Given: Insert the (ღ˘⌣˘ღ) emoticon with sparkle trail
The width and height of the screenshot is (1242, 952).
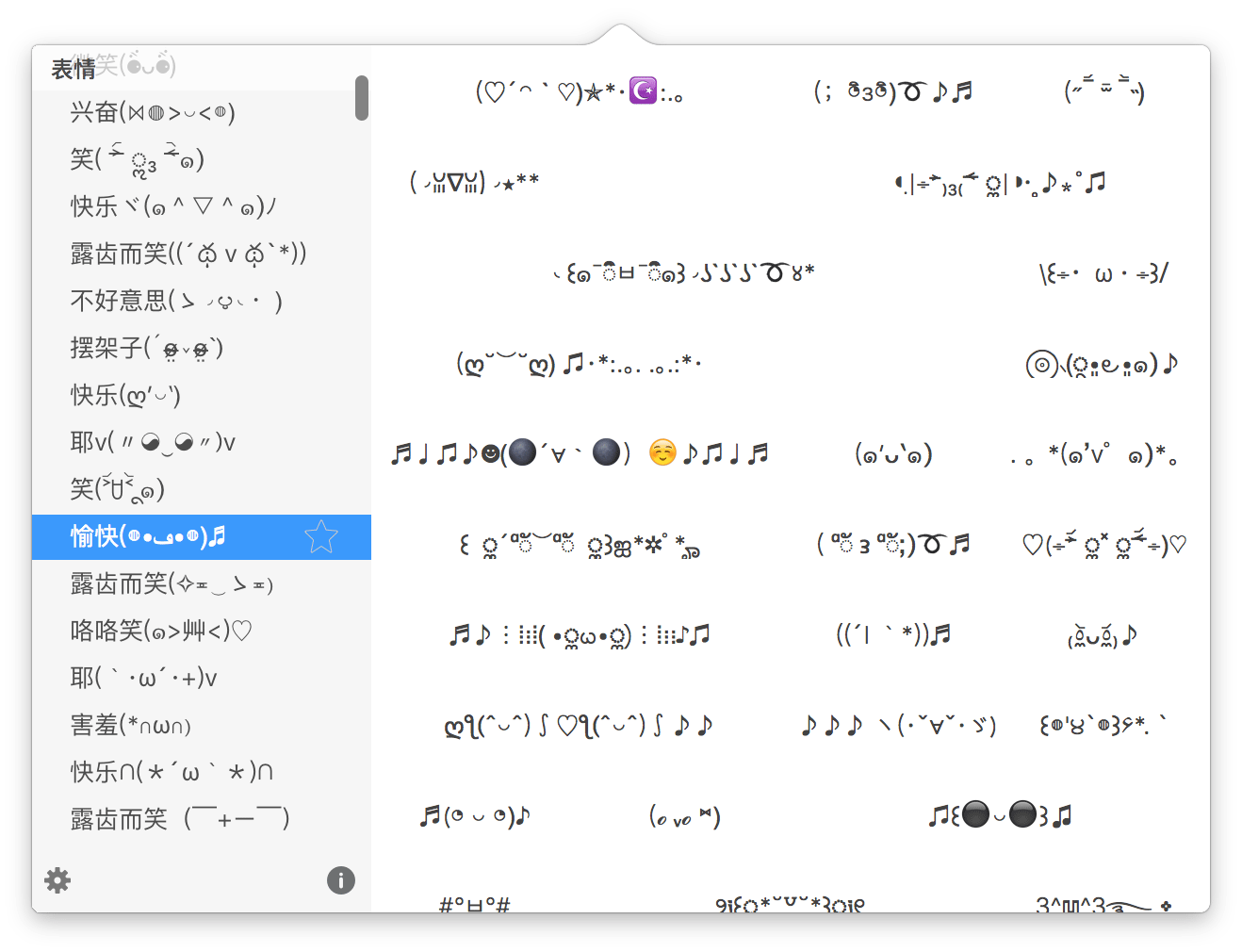Looking at the screenshot, I should [579, 363].
